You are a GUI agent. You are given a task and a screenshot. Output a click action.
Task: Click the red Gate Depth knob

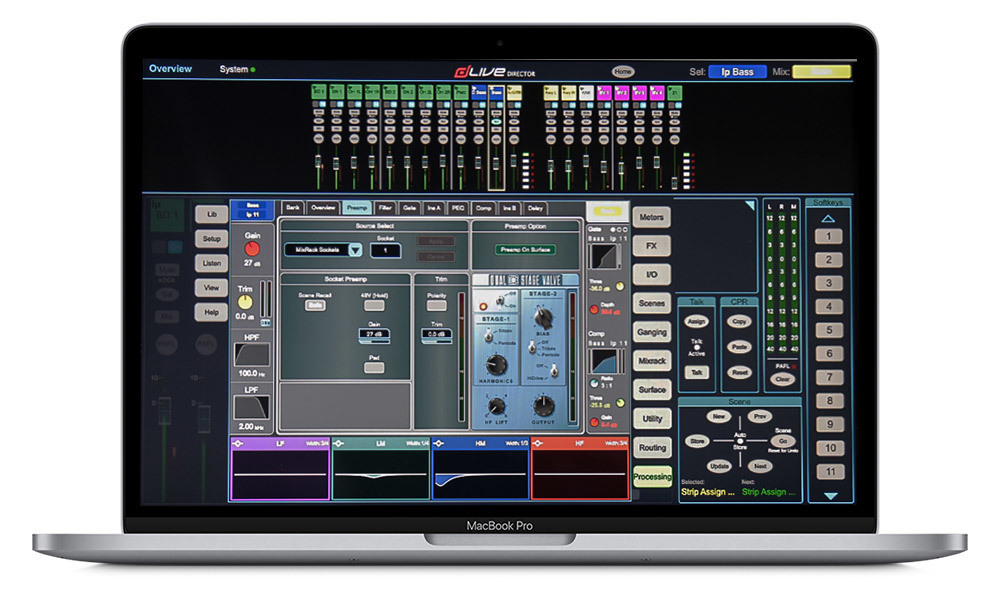pyautogui.click(x=594, y=309)
